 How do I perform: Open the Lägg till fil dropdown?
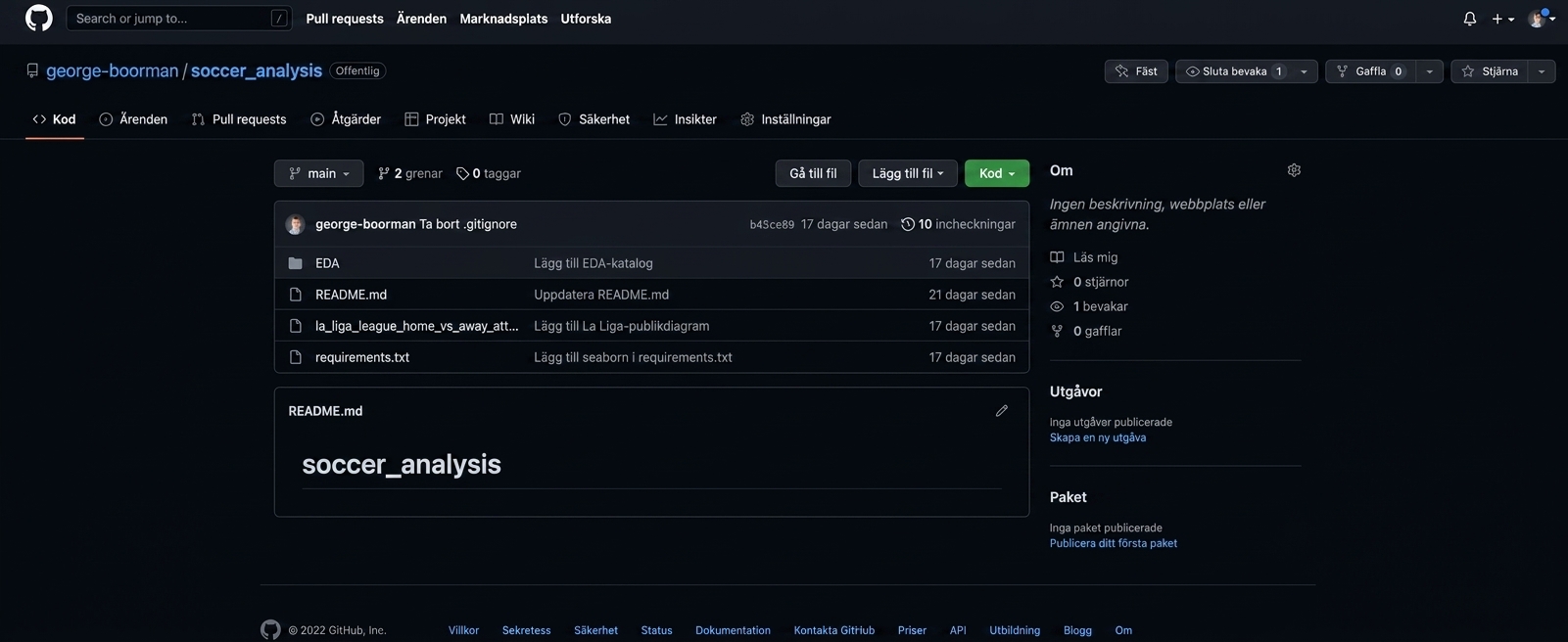[x=908, y=173]
